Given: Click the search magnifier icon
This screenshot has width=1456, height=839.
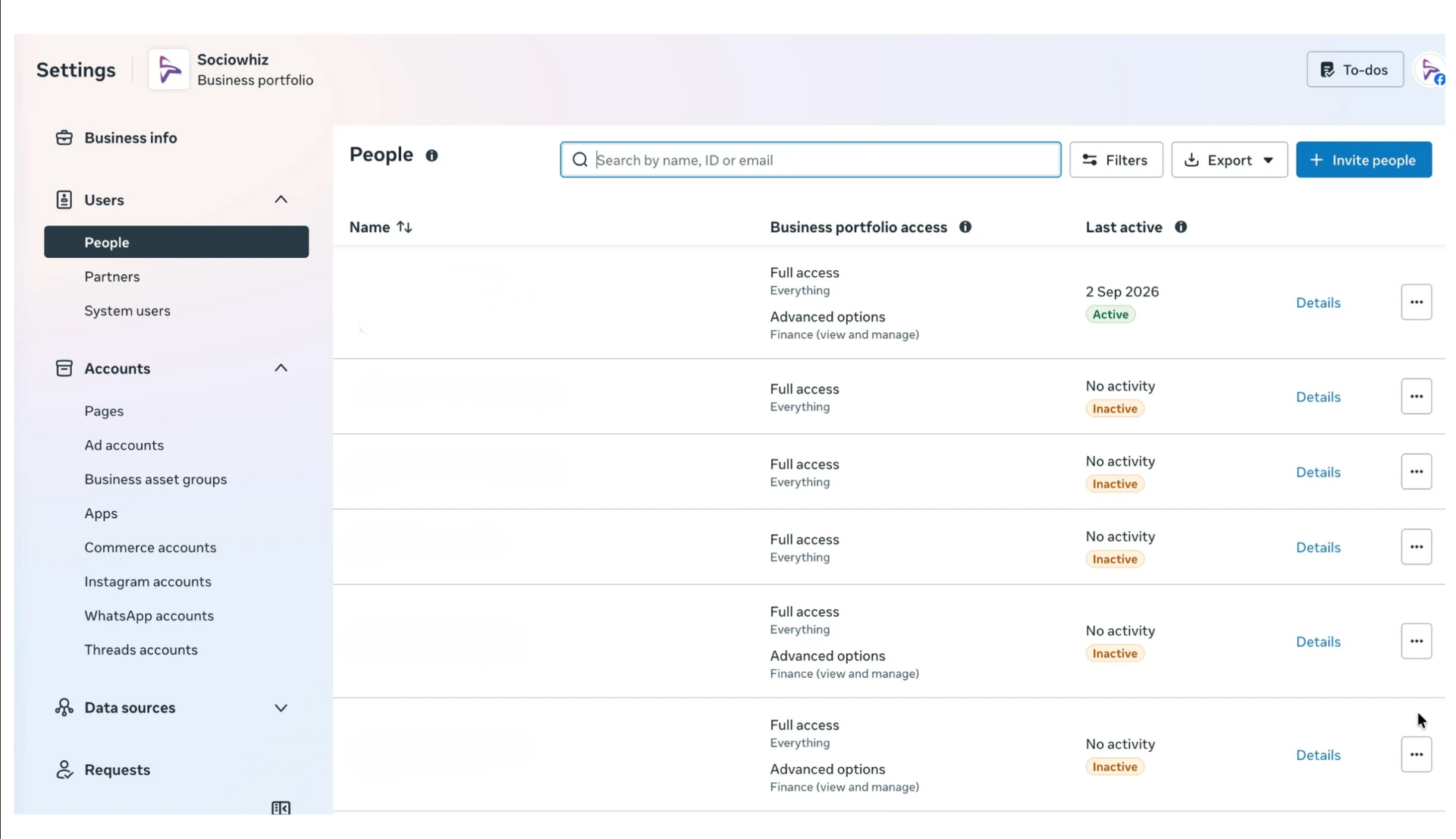Looking at the screenshot, I should (580, 160).
